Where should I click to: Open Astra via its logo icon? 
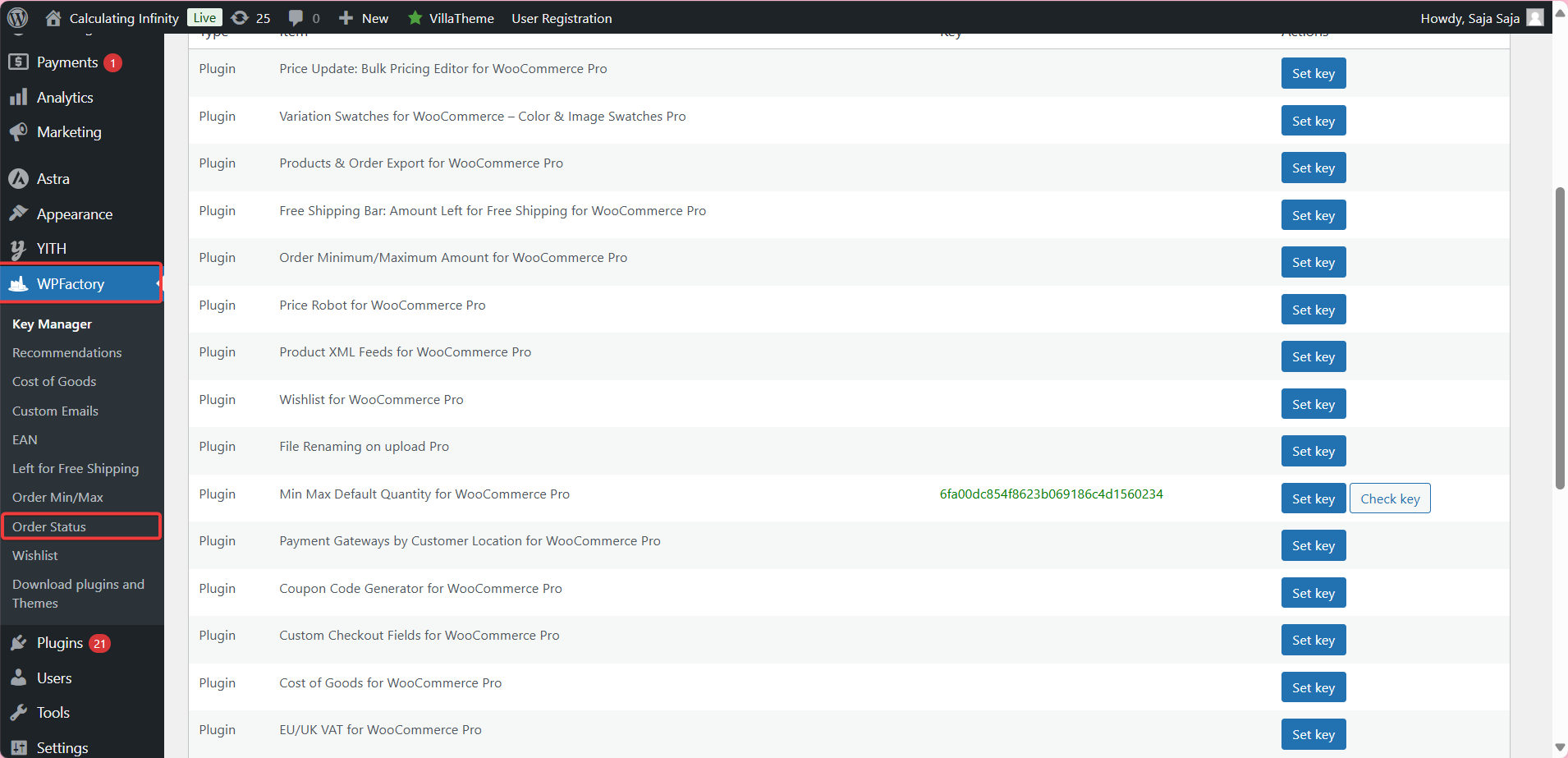coord(18,179)
